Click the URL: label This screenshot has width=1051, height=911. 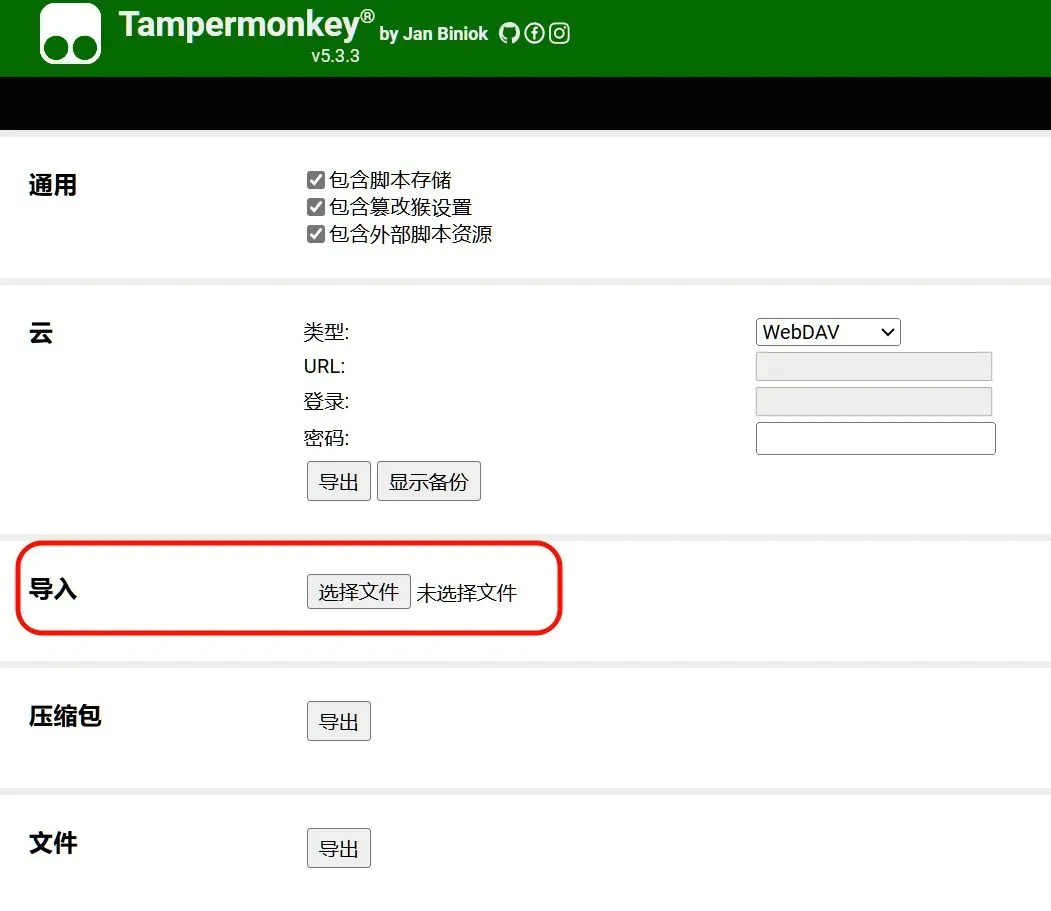[x=324, y=367]
